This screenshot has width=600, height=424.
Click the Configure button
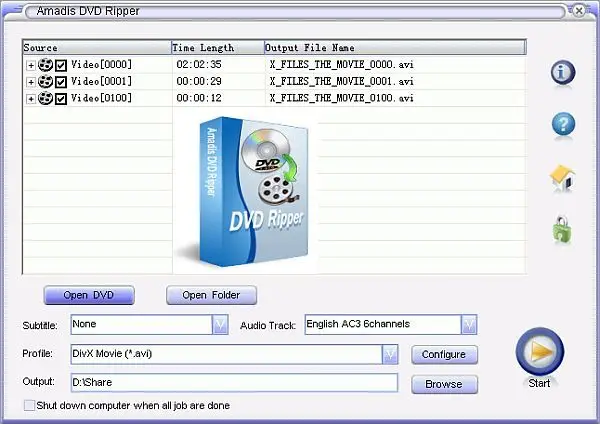[444, 355]
